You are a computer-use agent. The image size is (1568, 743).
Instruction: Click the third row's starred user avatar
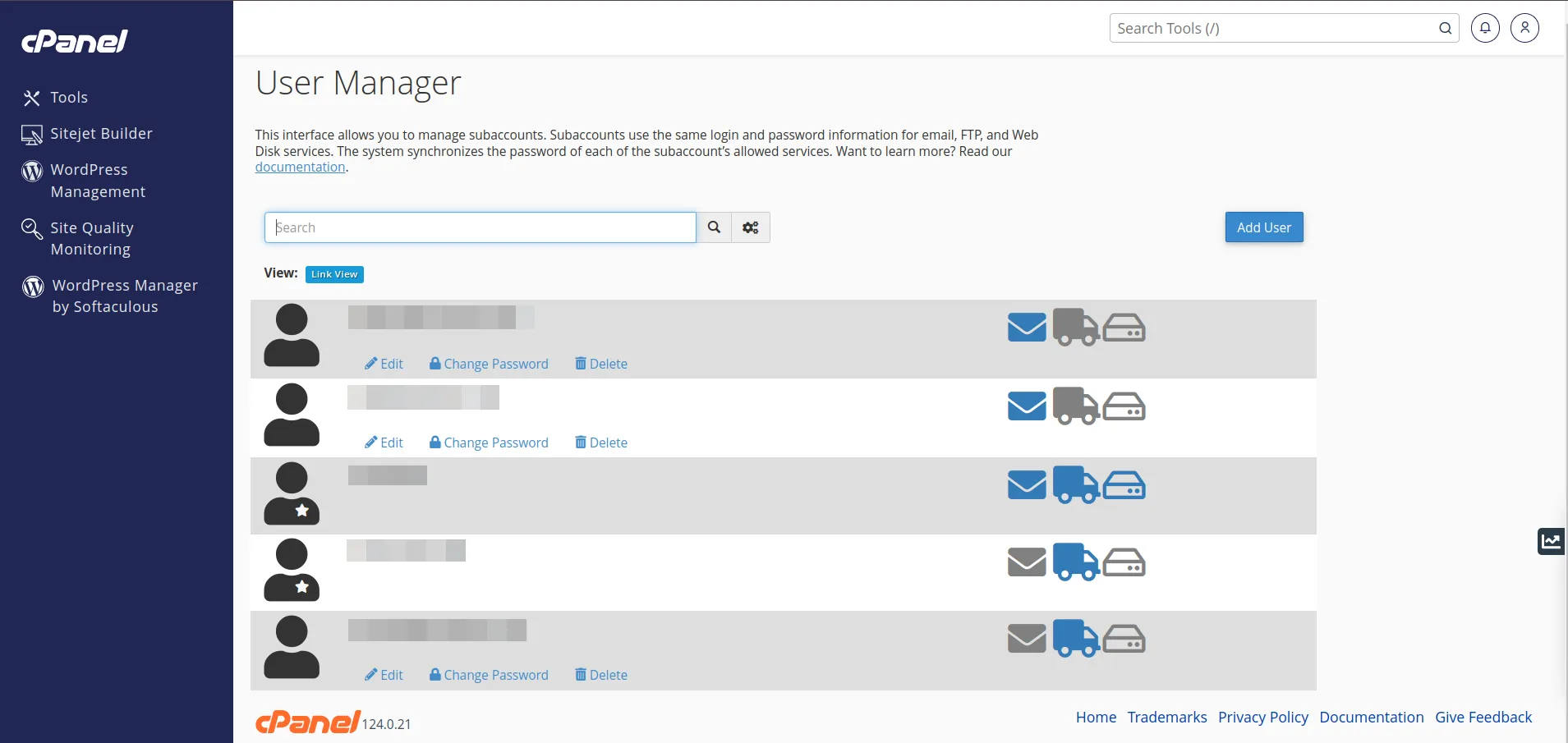[292, 493]
